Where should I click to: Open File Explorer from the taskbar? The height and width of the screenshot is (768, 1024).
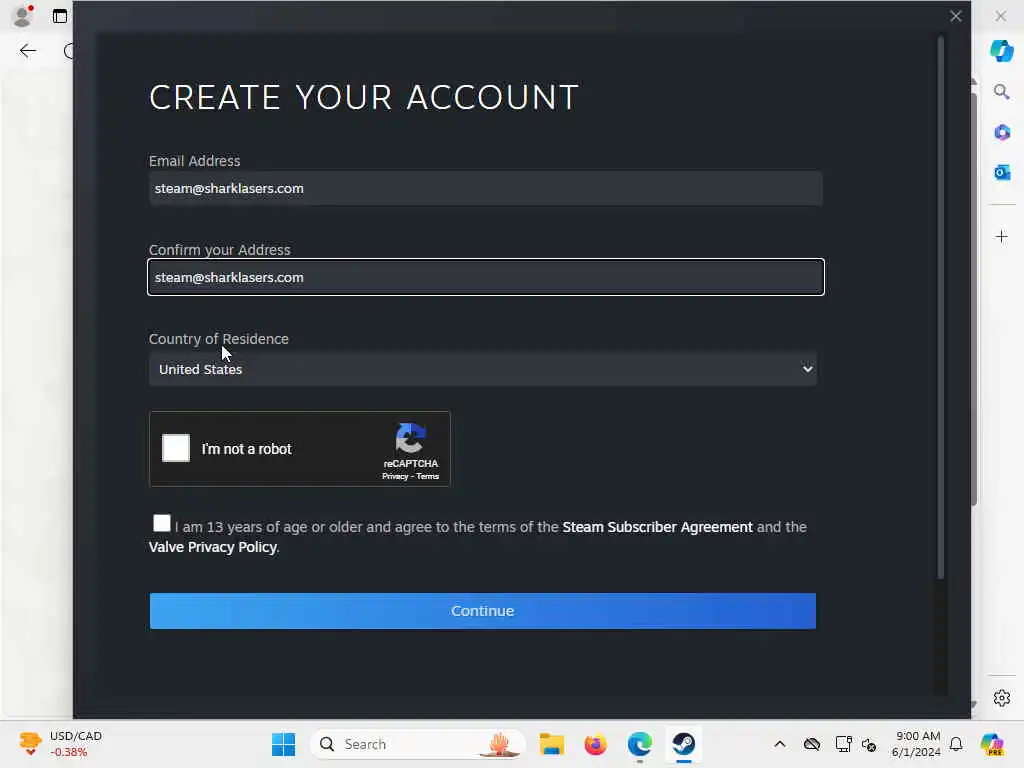tap(551, 744)
